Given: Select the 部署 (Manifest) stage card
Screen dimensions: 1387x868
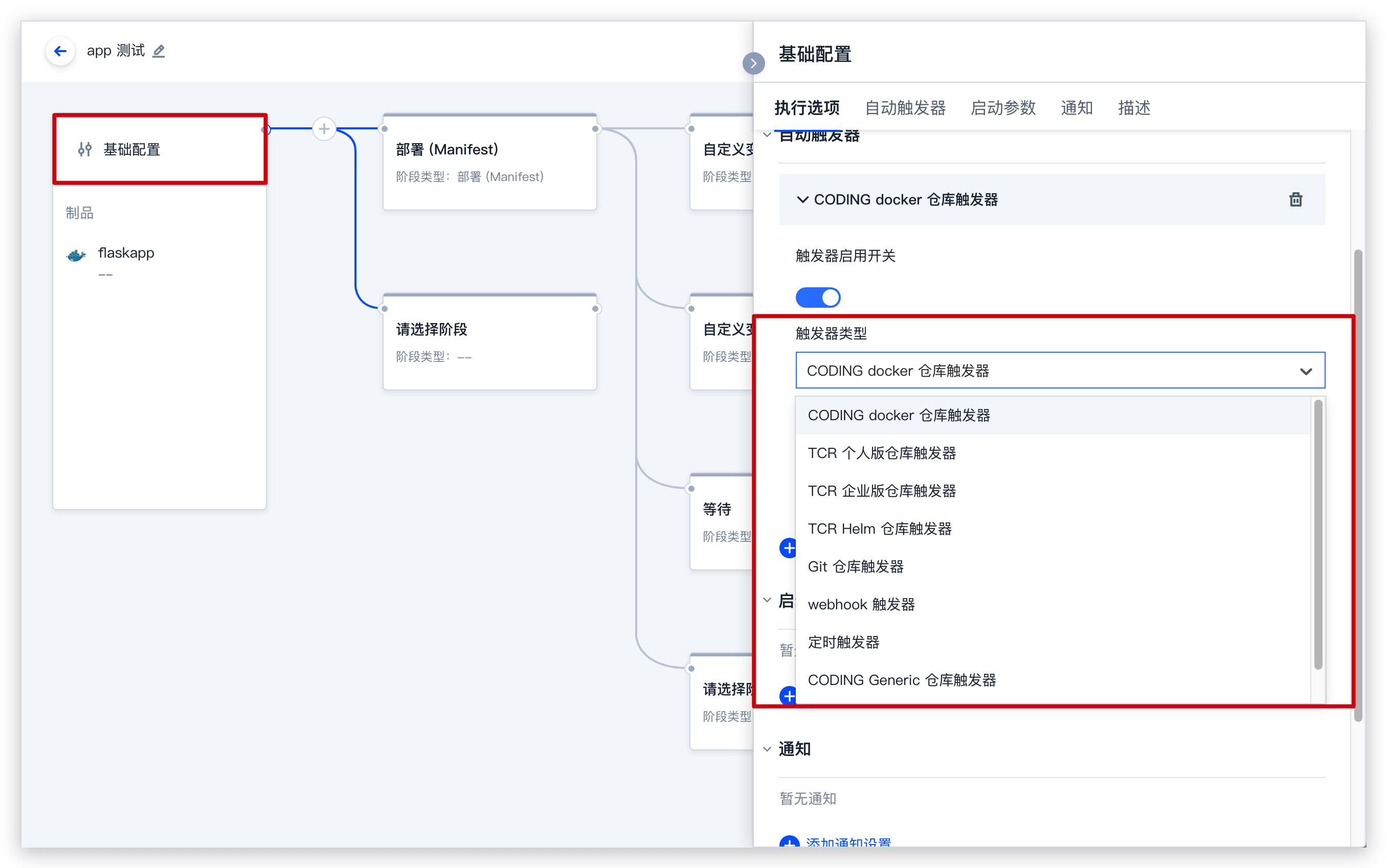Looking at the screenshot, I should (x=490, y=163).
